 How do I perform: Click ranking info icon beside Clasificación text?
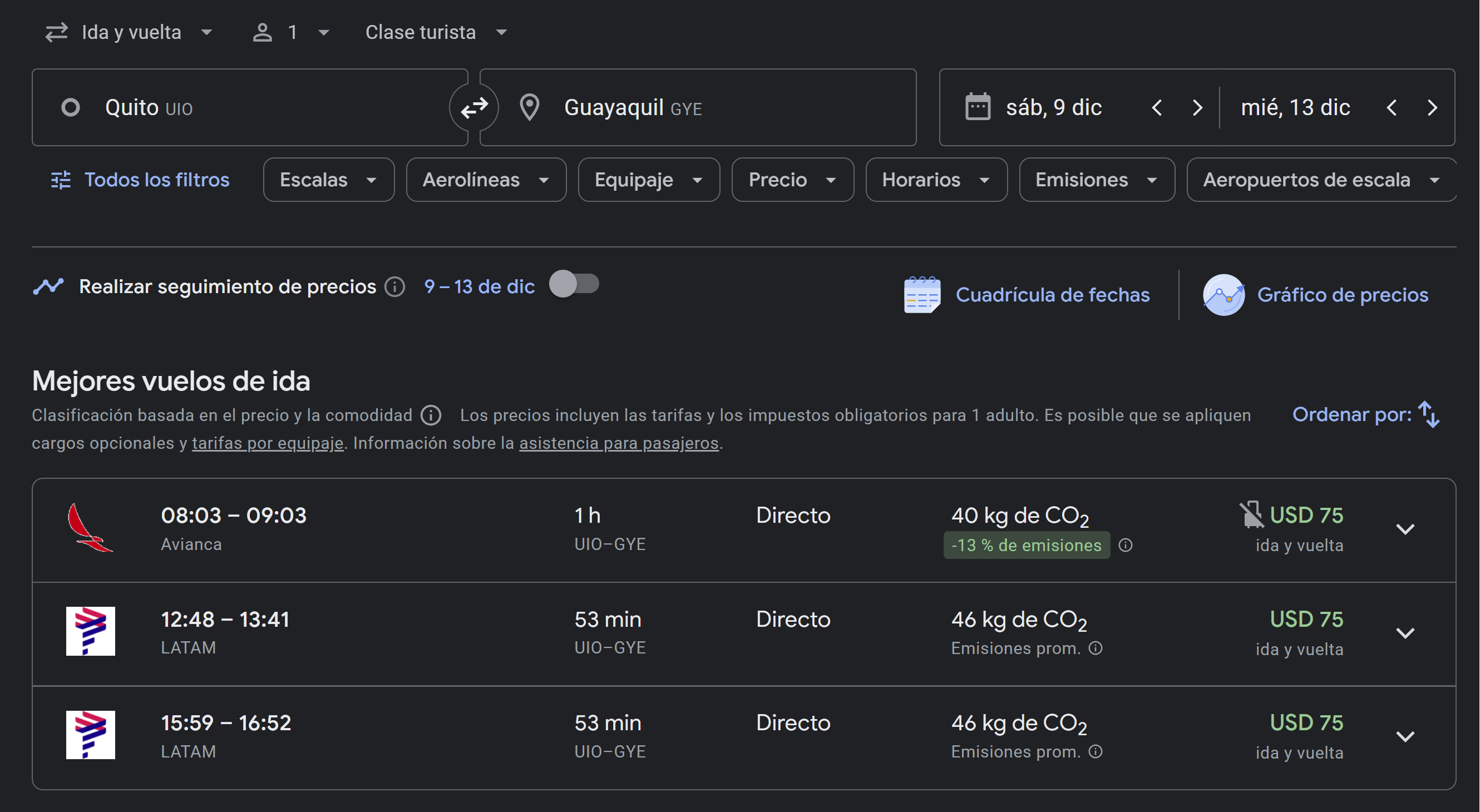[431, 414]
